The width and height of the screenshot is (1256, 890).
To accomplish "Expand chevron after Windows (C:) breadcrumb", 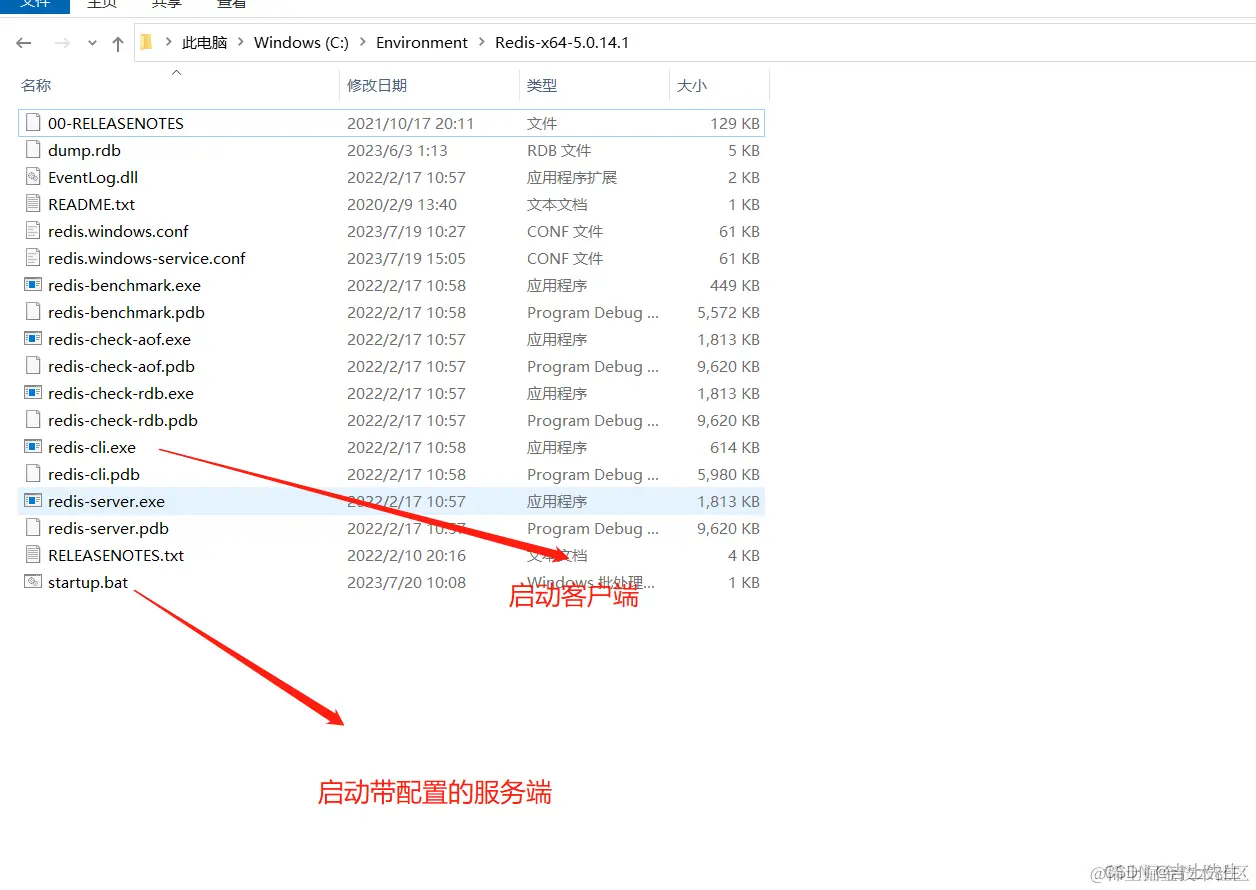I will pos(362,43).
